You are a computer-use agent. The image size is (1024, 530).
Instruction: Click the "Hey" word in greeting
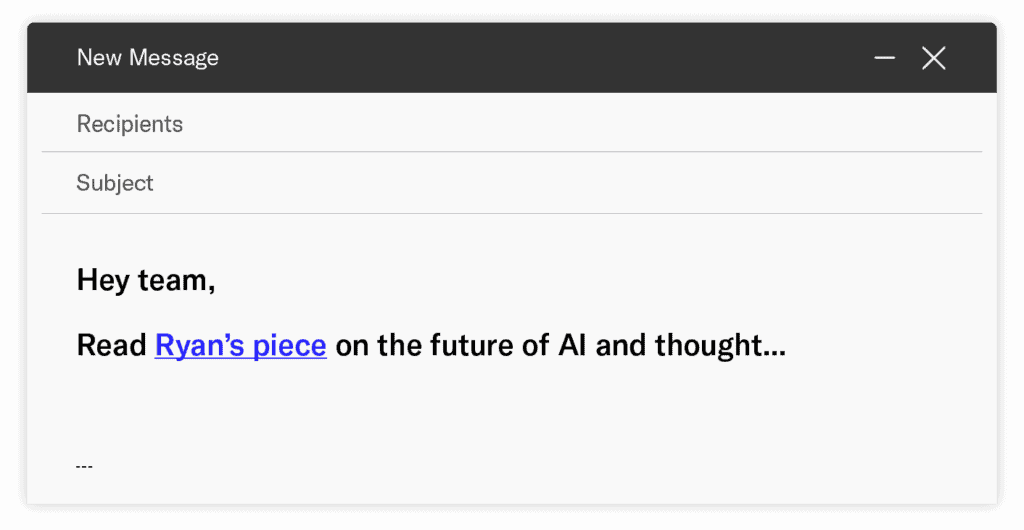(x=103, y=281)
